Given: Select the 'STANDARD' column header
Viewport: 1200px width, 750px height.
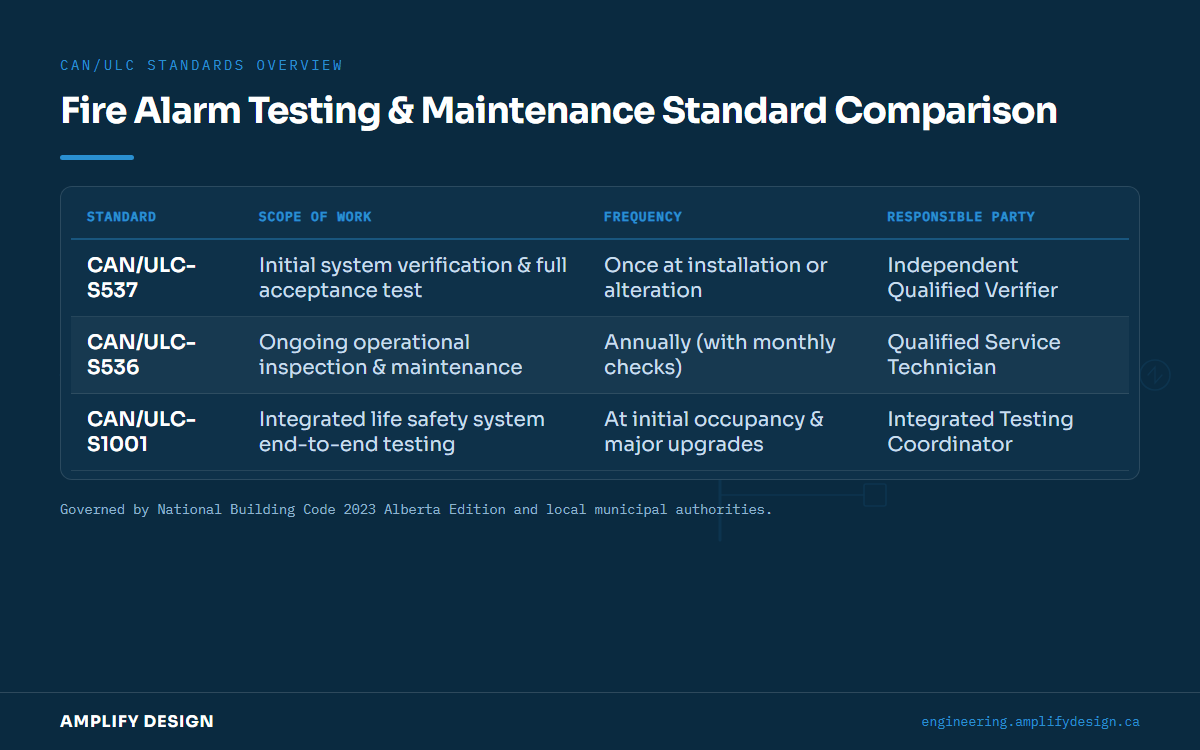Looking at the screenshot, I should pos(122,217).
